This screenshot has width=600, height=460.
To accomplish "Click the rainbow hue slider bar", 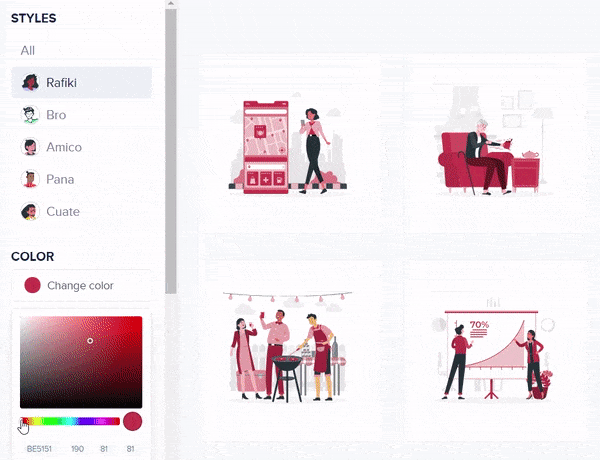I will (70, 421).
